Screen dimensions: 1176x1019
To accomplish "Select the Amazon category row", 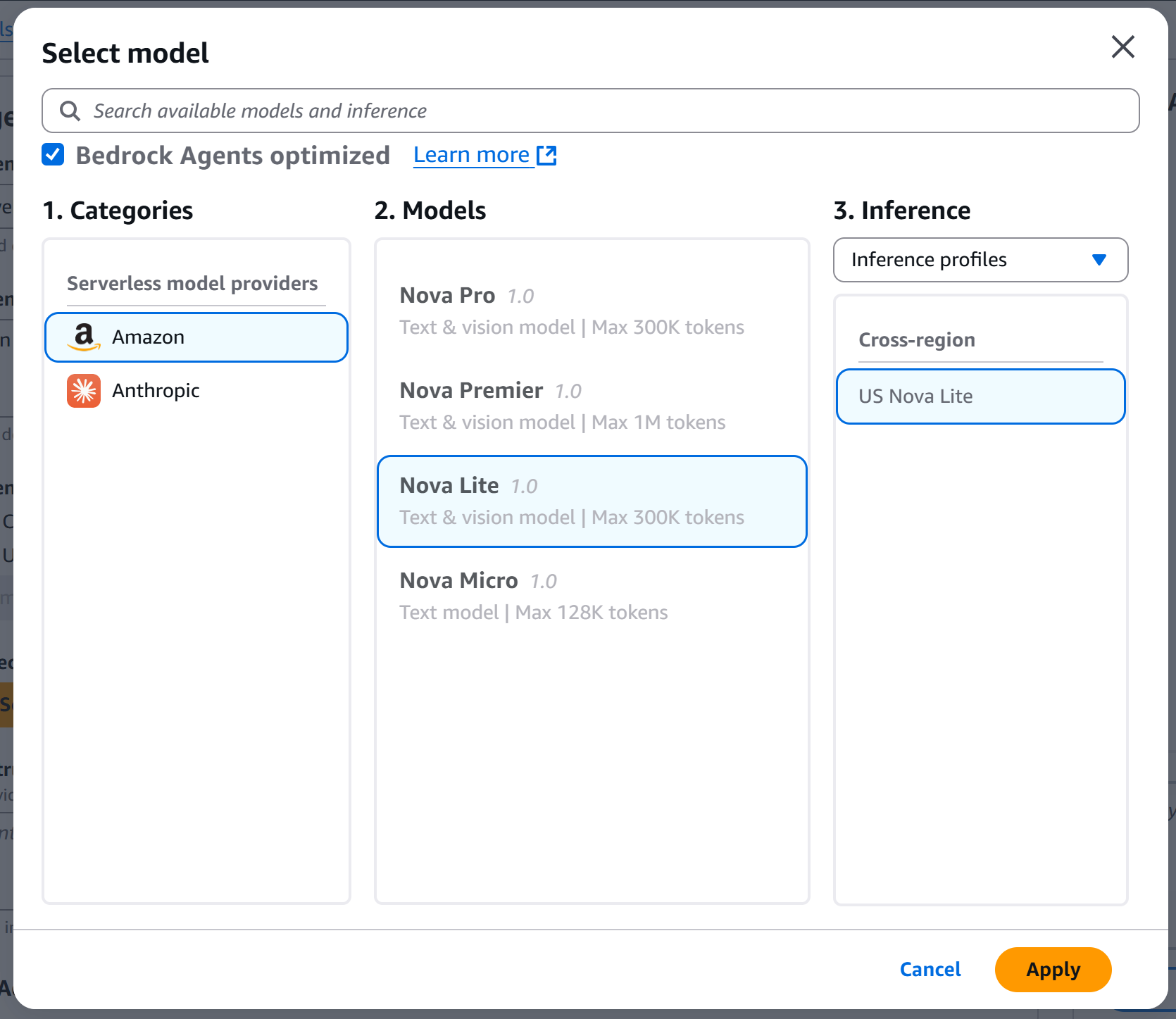I will pos(196,337).
